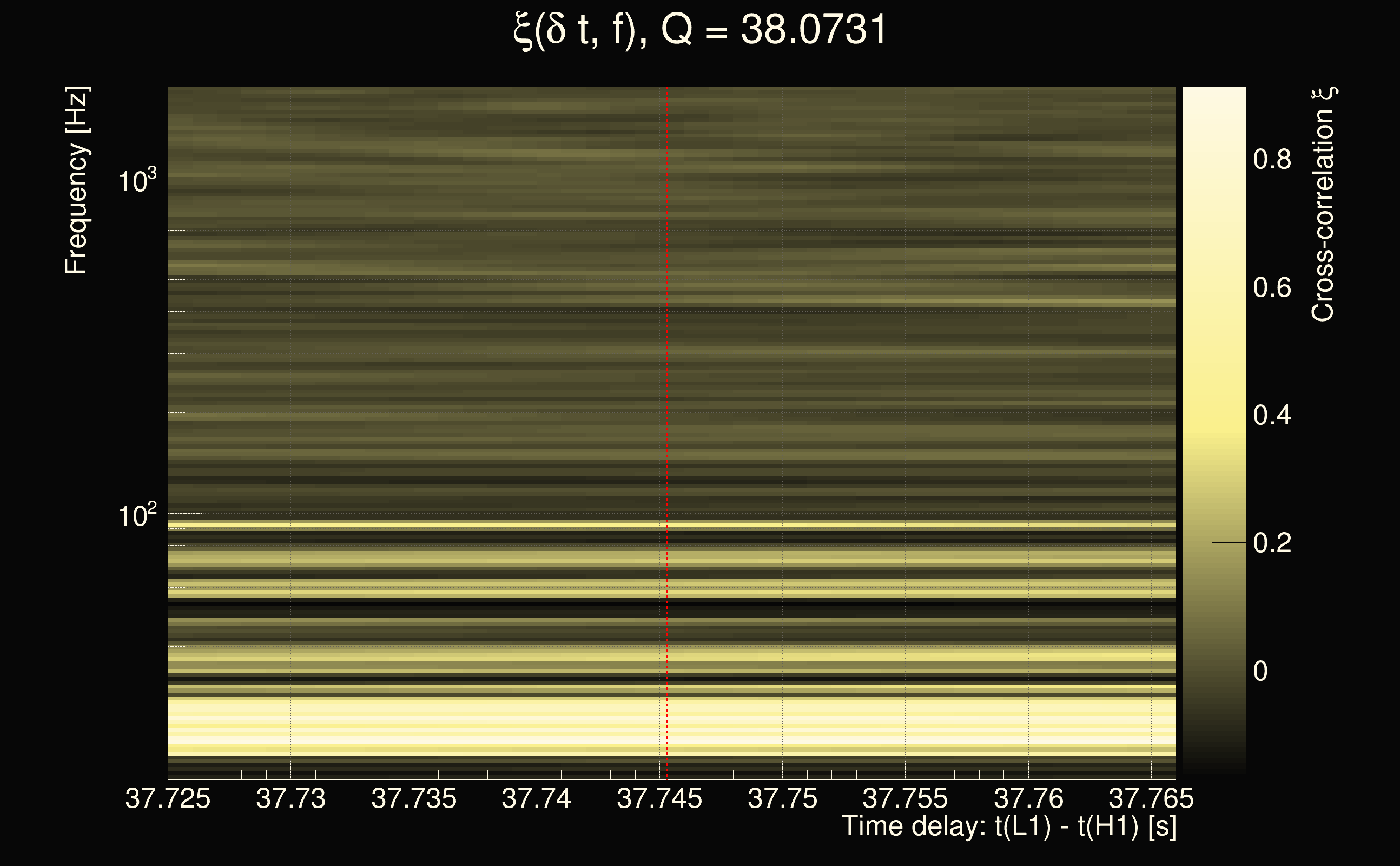The height and width of the screenshot is (866, 1400).
Task: Click the 0.6 tick on the colorbar
Action: click(1272, 287)
